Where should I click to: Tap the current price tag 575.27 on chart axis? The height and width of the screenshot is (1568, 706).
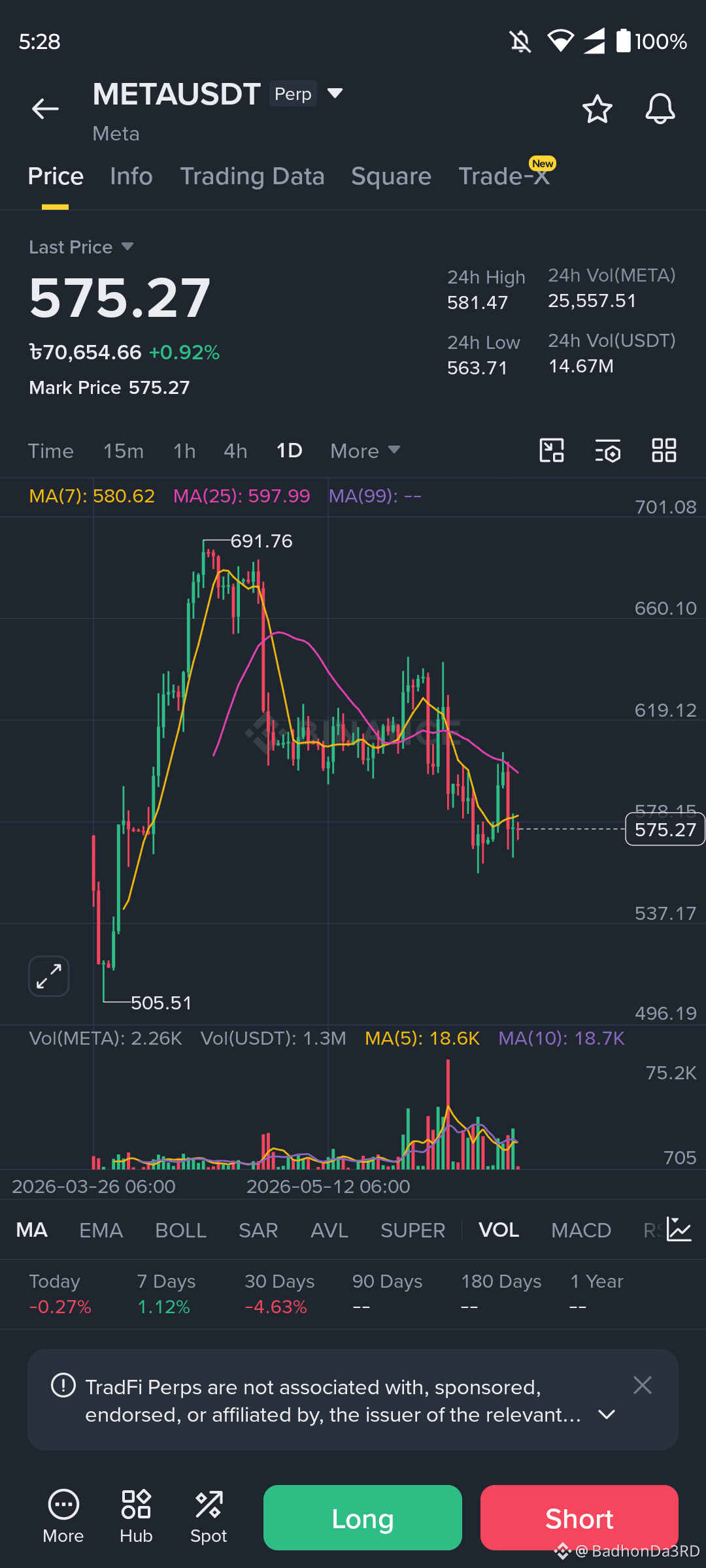(x=665, y=829)
